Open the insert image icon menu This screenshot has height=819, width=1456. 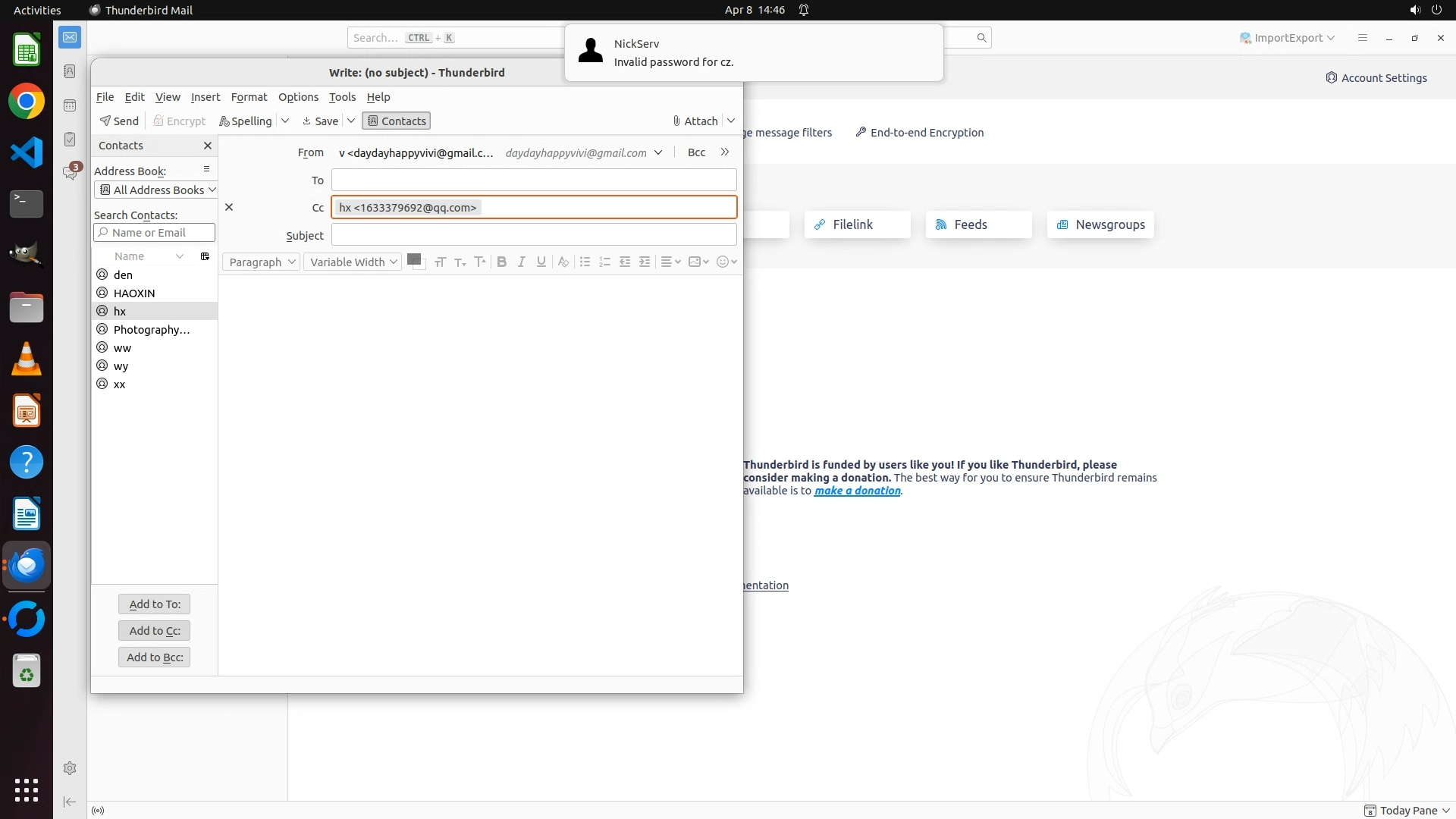coord(698,262)
